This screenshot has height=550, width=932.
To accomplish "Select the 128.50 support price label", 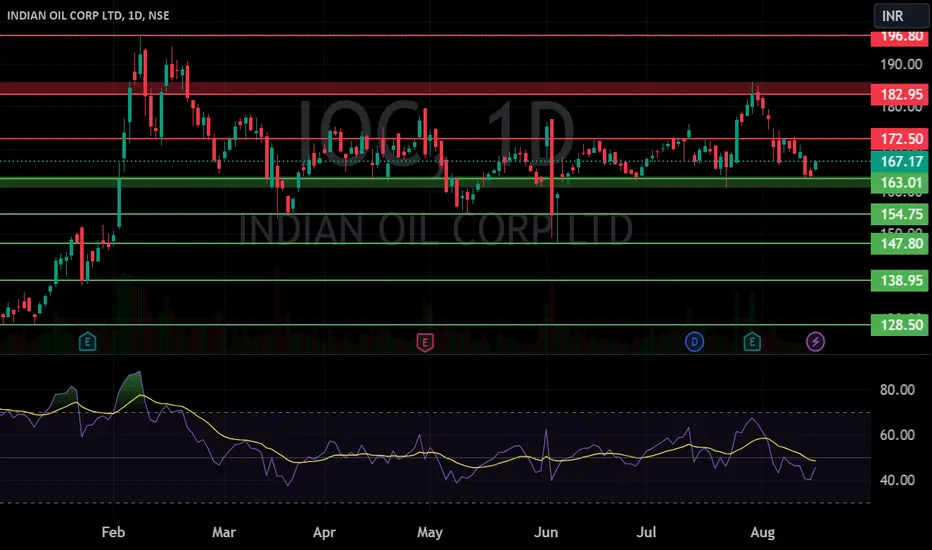I will pyautogui.click(x=900, y=325).
